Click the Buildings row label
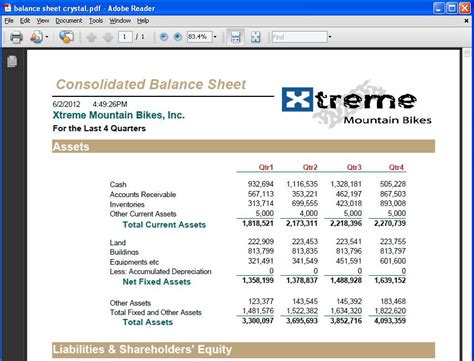 [124, 252]
